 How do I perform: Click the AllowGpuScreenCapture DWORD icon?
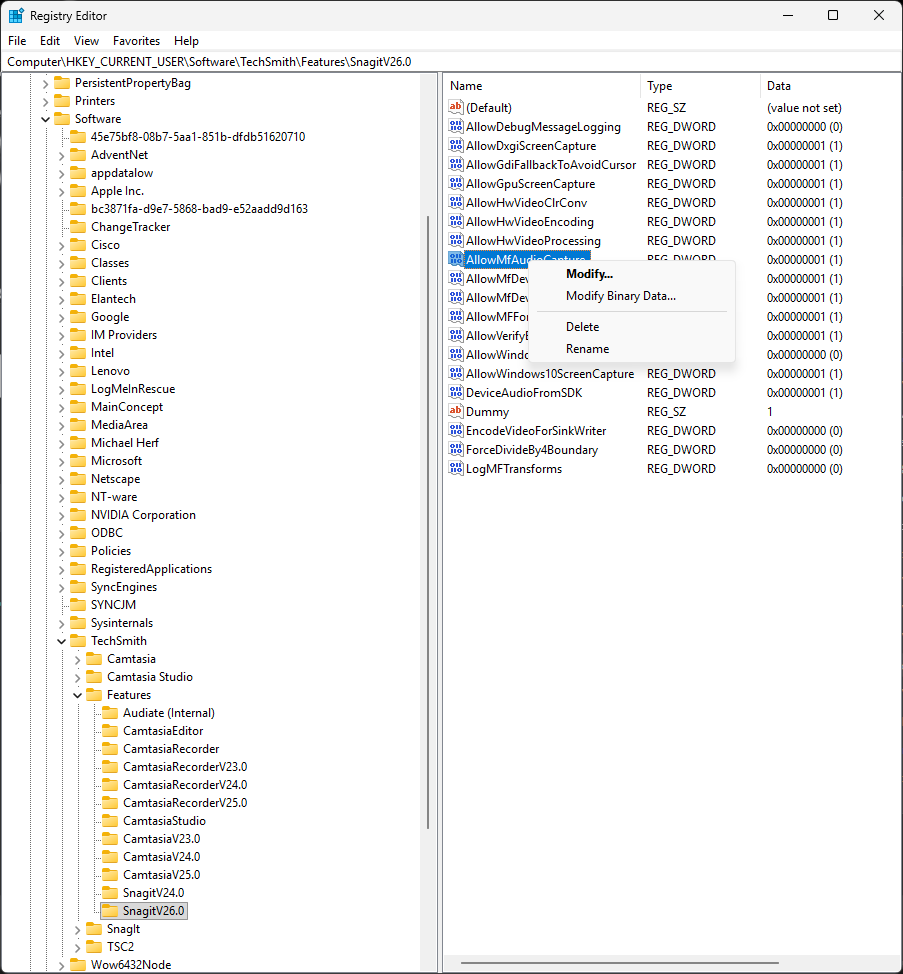[x=456, y=183]
